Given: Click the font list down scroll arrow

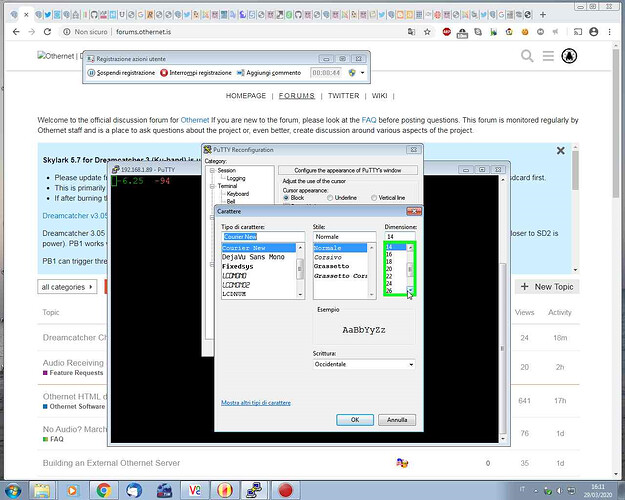Looking at the screenshot, I should pyautogui.click(x=300, y=294).
